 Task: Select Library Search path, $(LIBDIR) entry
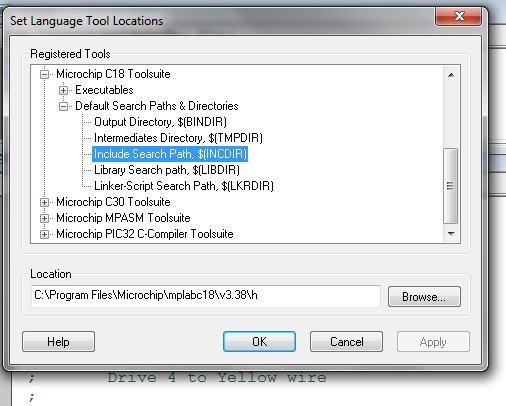[x=167, y=170]
